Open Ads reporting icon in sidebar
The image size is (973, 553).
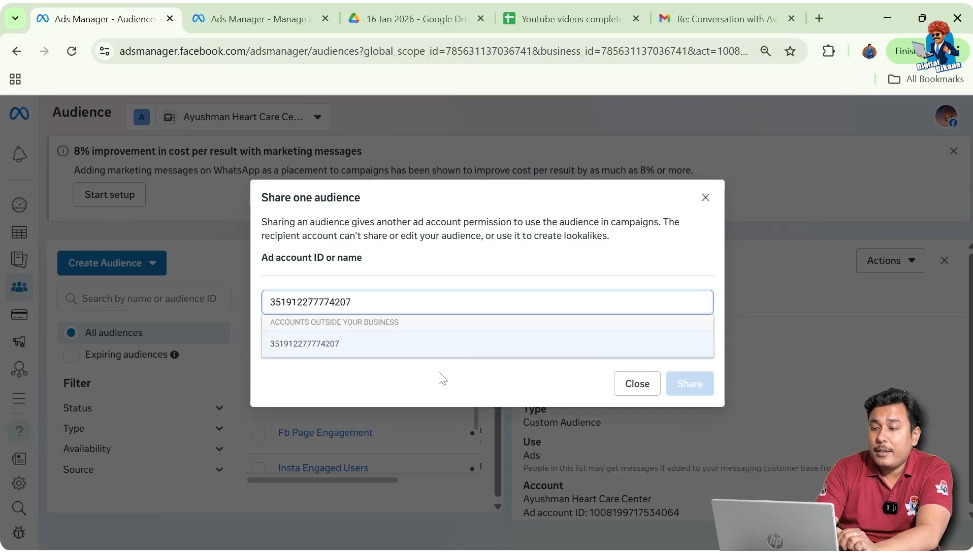coord(19,259)
